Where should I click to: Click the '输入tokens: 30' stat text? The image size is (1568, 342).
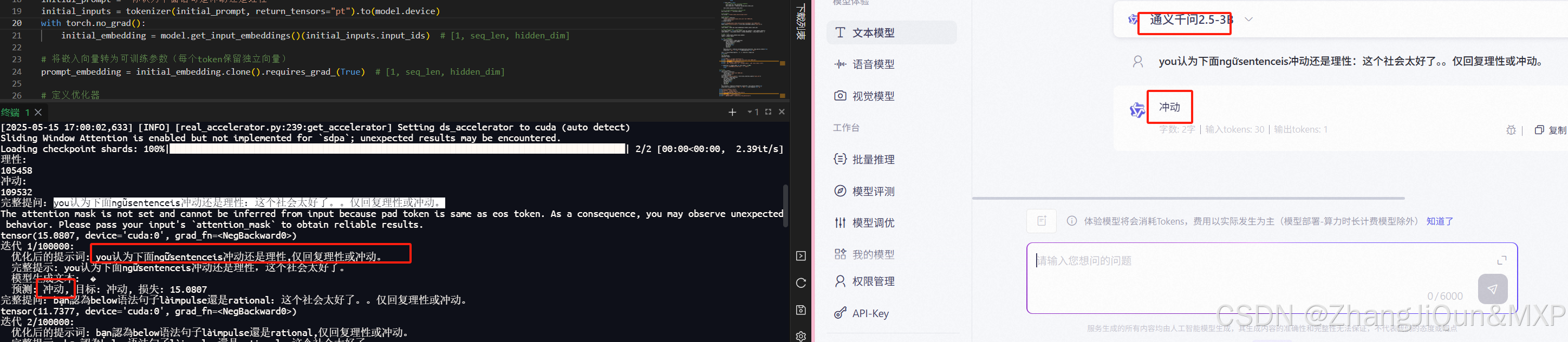tap(1234, 130)
